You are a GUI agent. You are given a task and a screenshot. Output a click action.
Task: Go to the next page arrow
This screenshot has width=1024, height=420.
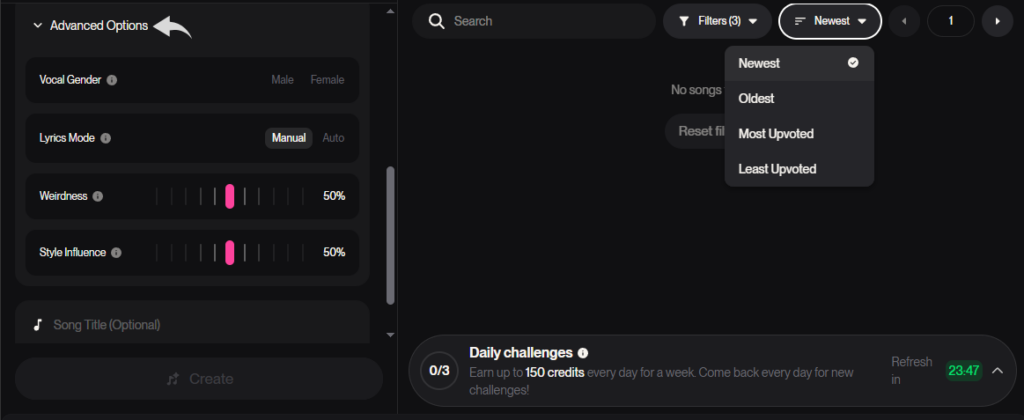[997, 21]
